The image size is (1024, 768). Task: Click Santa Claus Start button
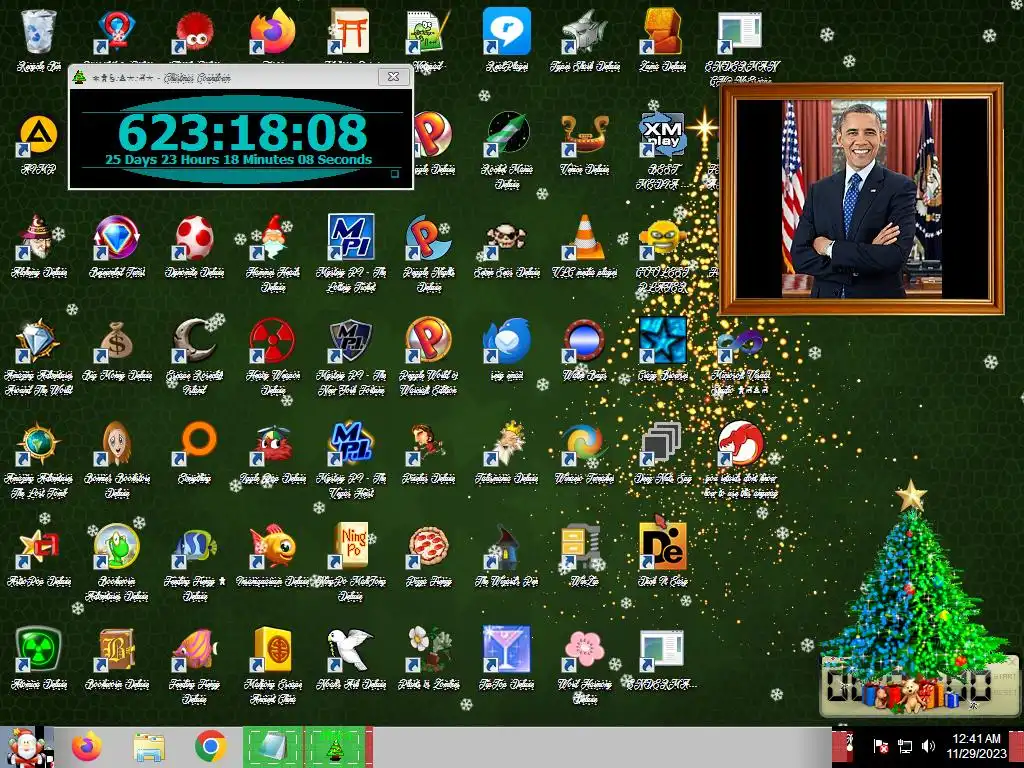(x=27, y=747)
